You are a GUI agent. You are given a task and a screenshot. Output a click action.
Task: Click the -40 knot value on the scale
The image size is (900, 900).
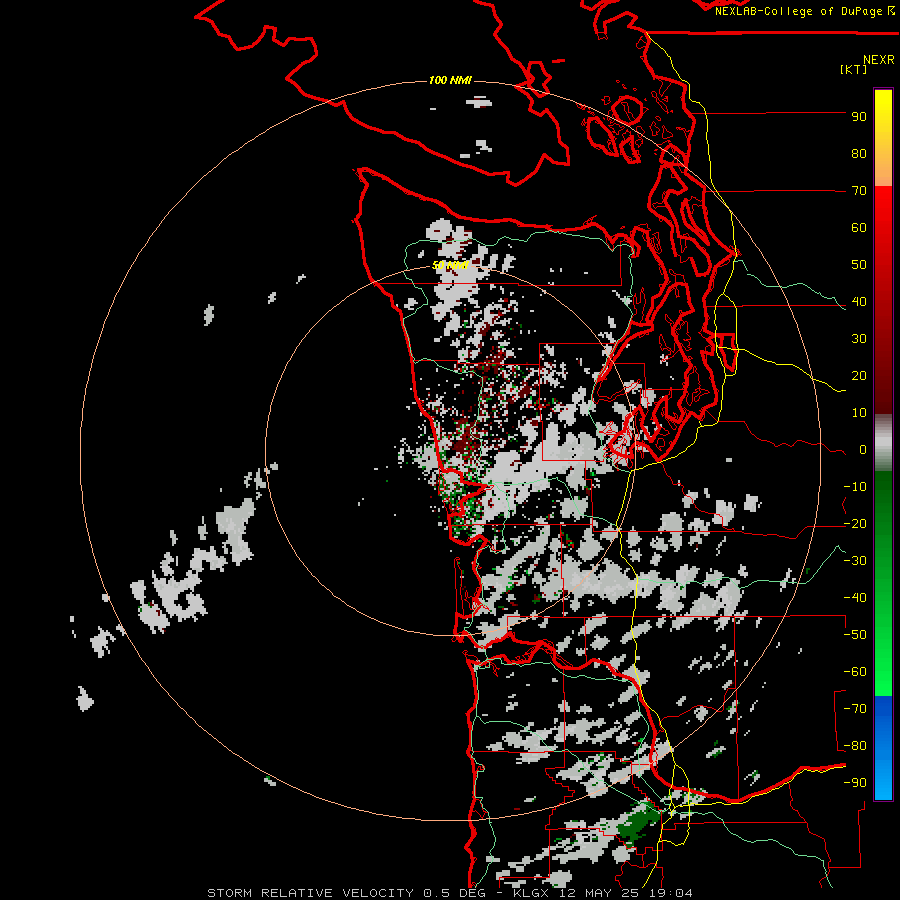(x=855, y=598)
